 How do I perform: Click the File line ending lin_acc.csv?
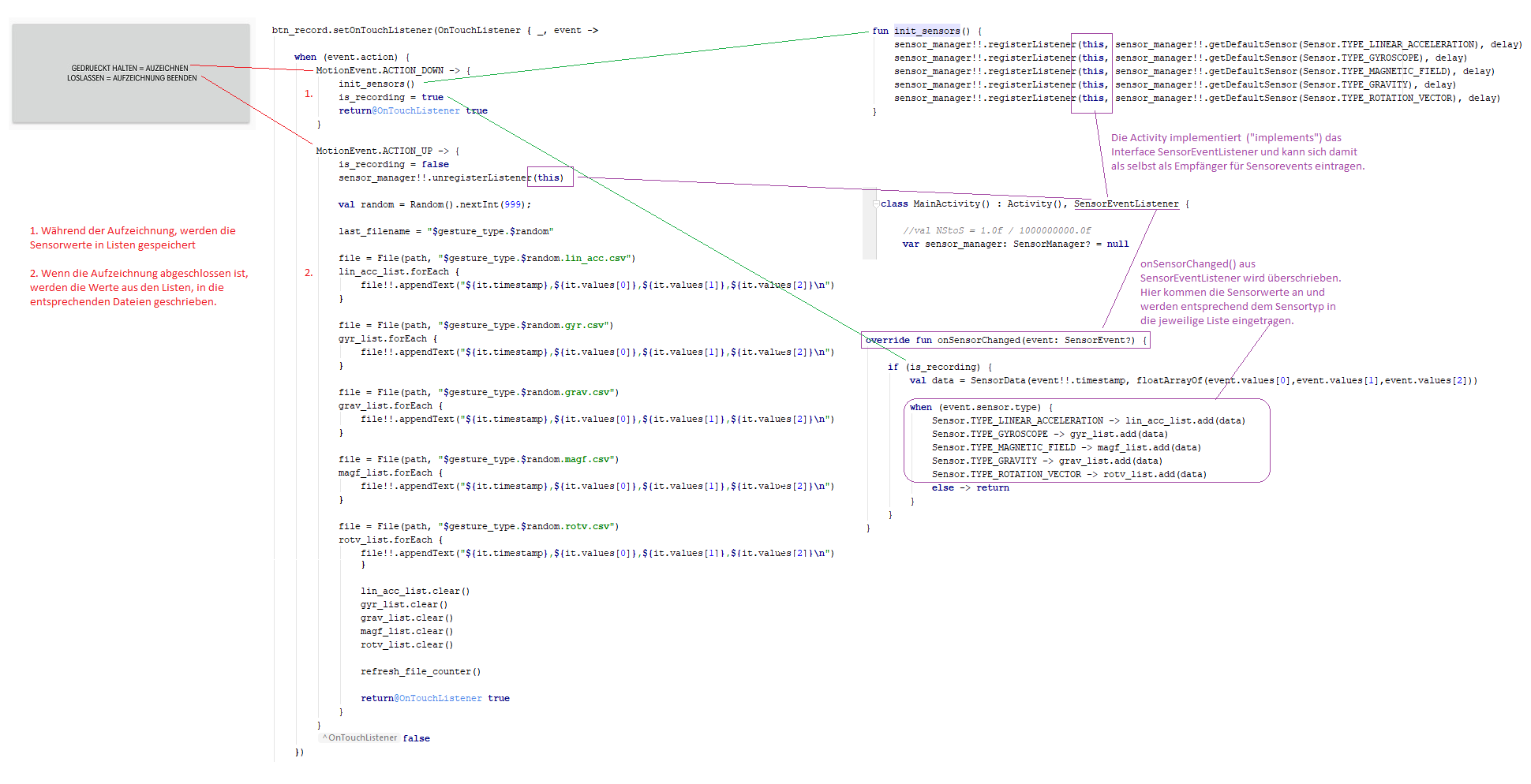[487, 259]
